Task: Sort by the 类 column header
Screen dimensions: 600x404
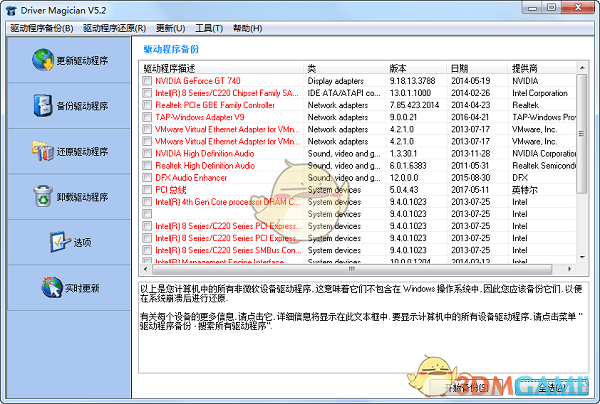Action: click(x=344, y=68)
